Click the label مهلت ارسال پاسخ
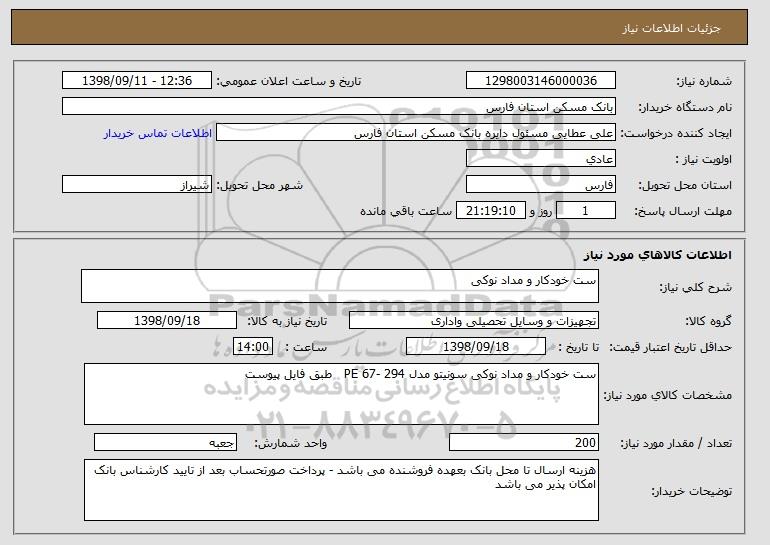This screenshot has width=770, height=545. click(684, 211)
